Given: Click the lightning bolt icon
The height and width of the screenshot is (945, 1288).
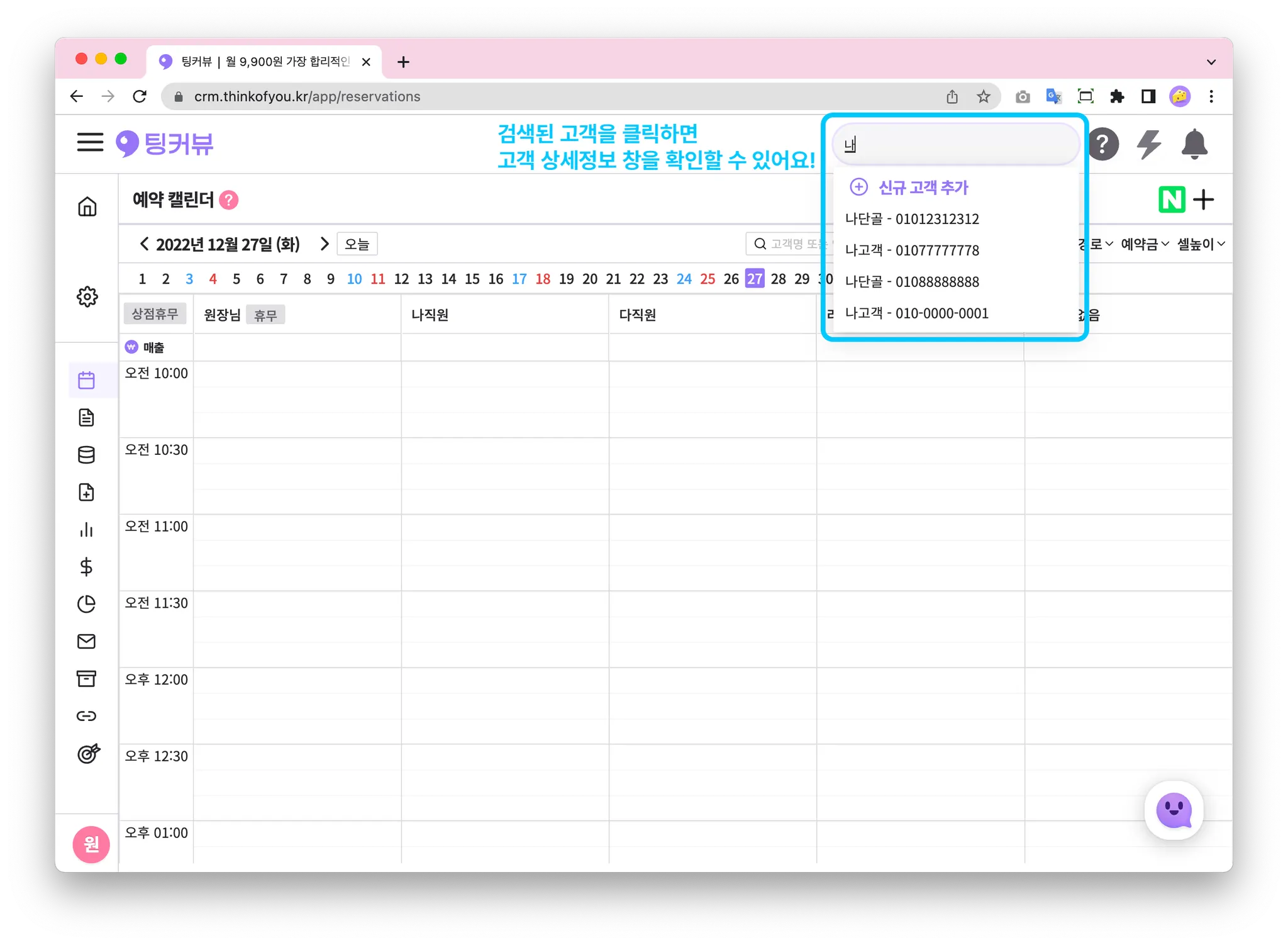Looking at the screenshot, I should (1149, 144).
